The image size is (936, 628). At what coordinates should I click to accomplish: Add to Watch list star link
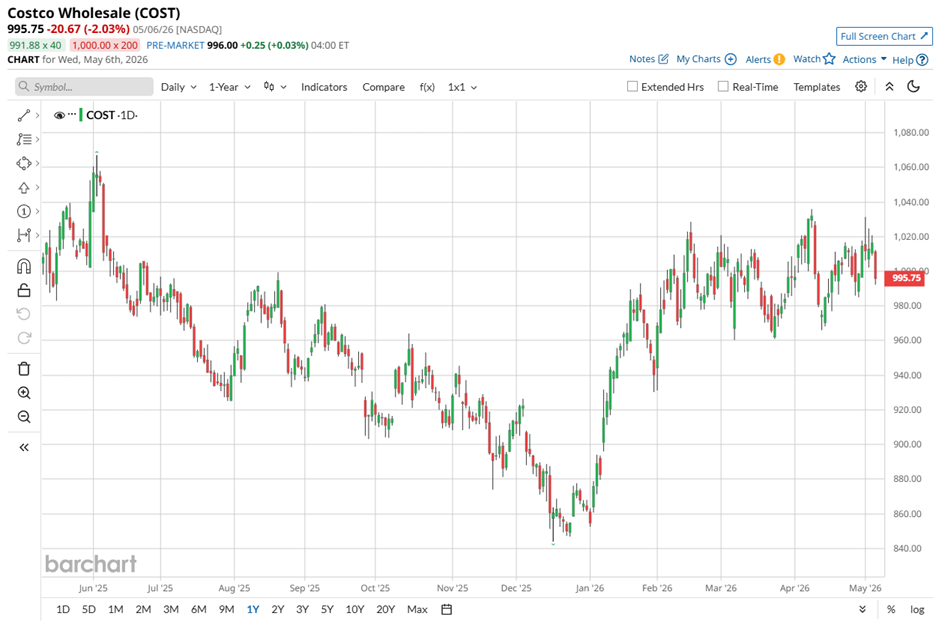coord(814,59)
